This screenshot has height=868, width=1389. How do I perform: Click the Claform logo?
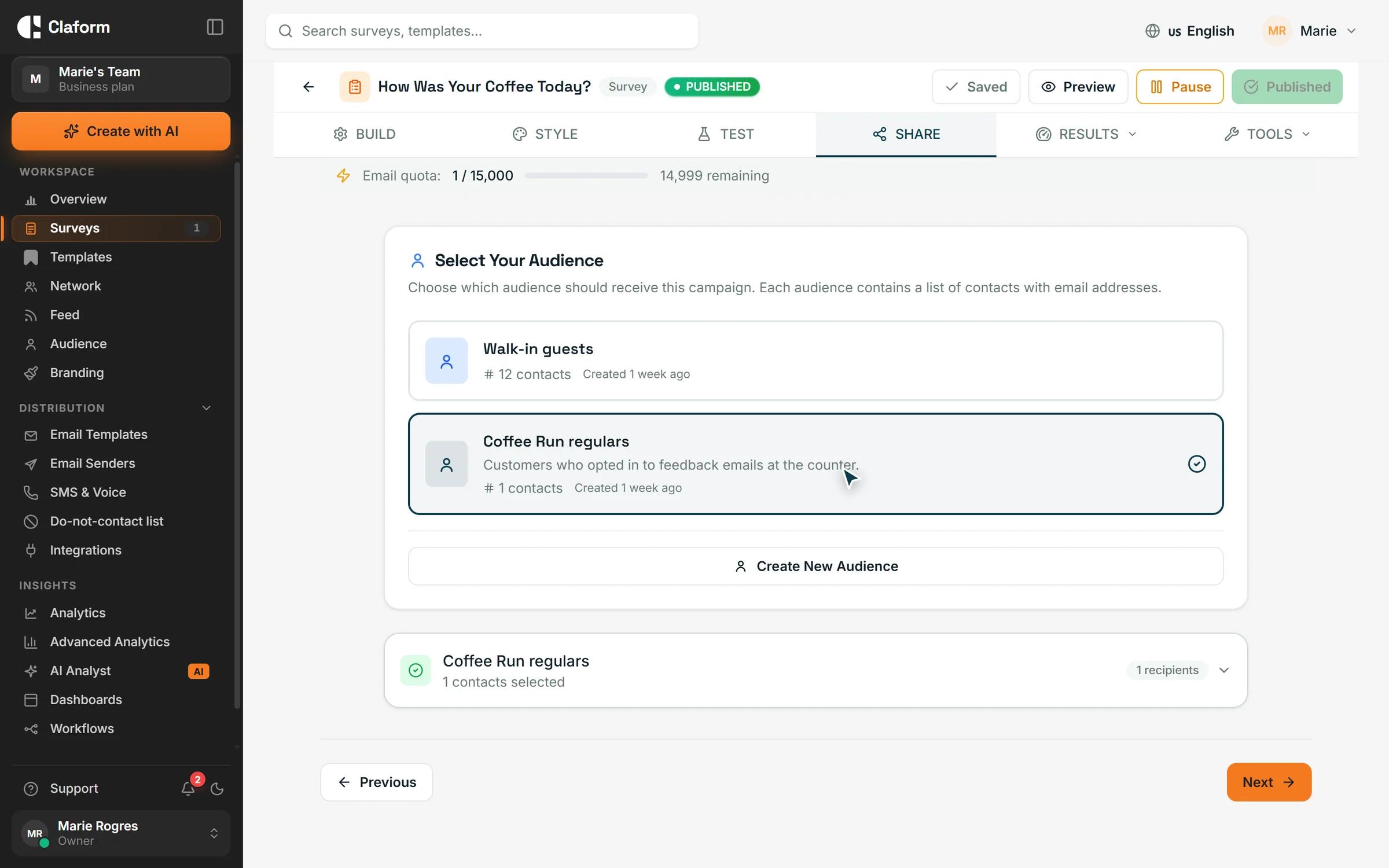click(x=64, y=27)
